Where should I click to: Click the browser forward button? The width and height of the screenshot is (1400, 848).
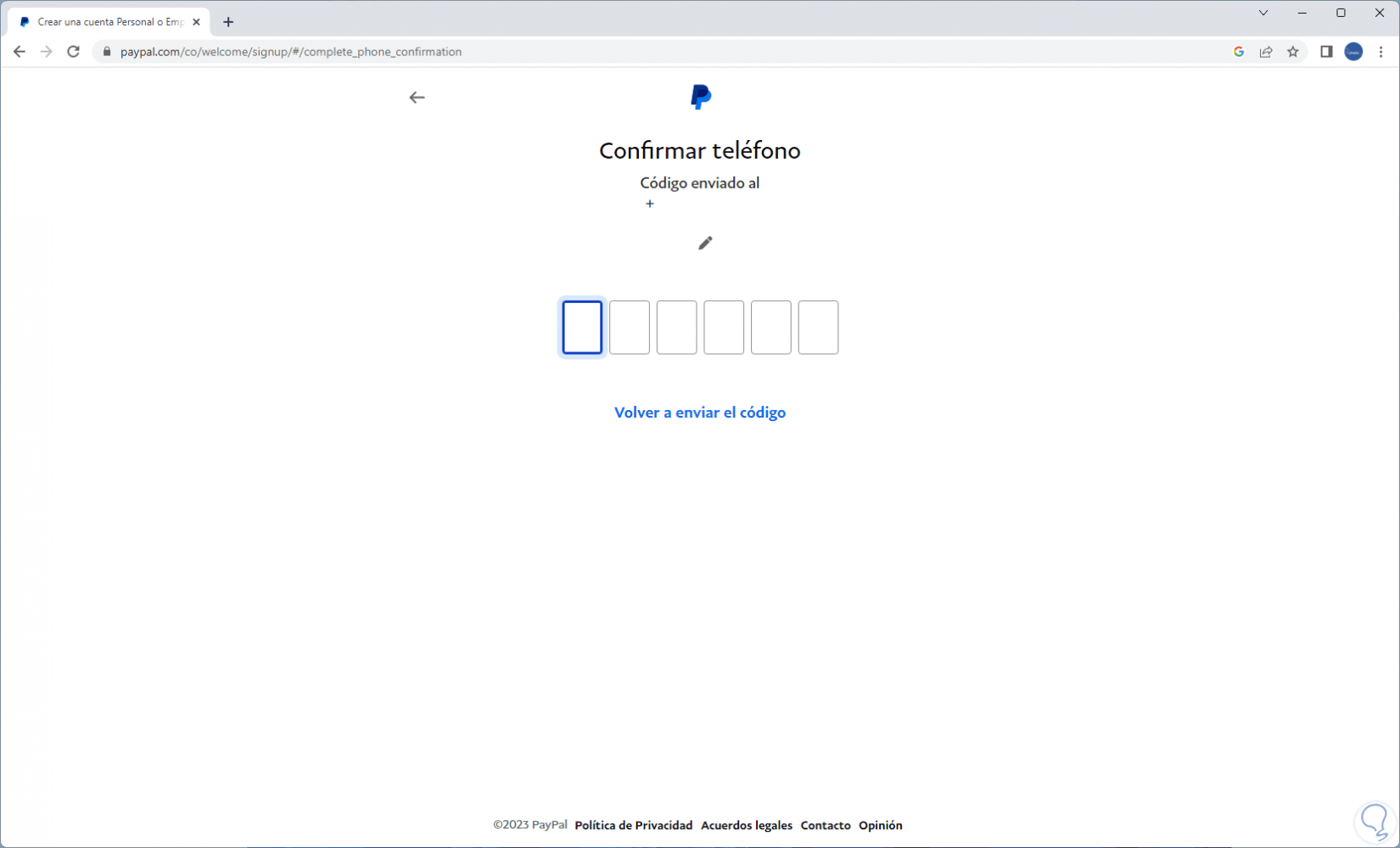[x=47, y=52]
